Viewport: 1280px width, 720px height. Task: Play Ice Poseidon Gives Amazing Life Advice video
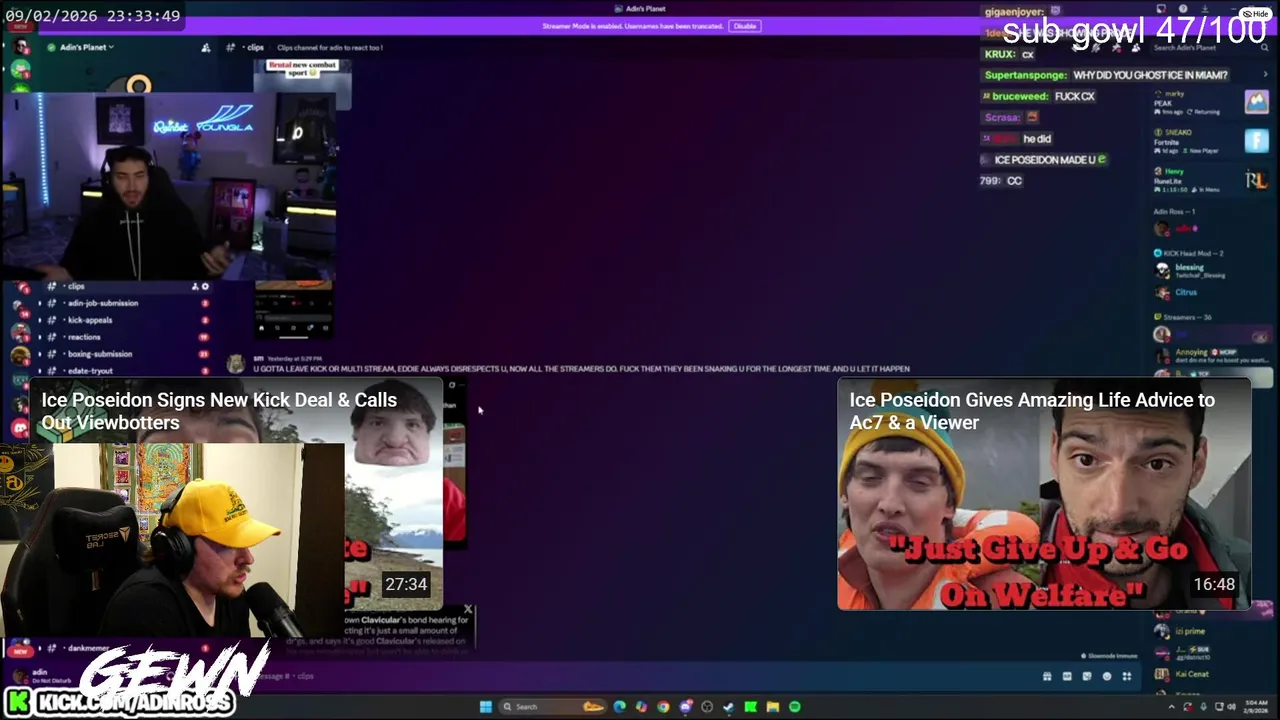coord(1044,494)
